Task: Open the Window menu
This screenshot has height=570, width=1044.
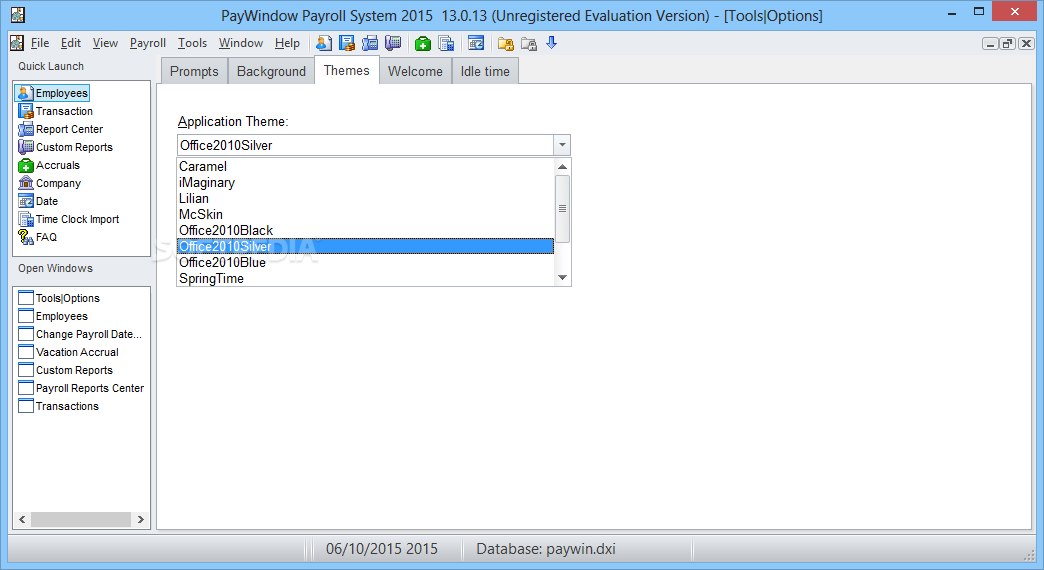Action: coord(241,43)
